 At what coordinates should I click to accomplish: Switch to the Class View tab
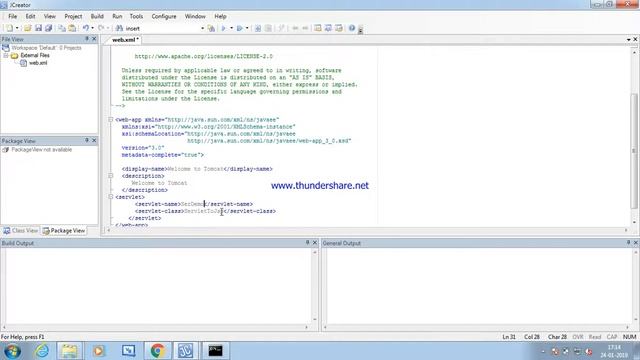pyautogui.click(x=21, y=231)
